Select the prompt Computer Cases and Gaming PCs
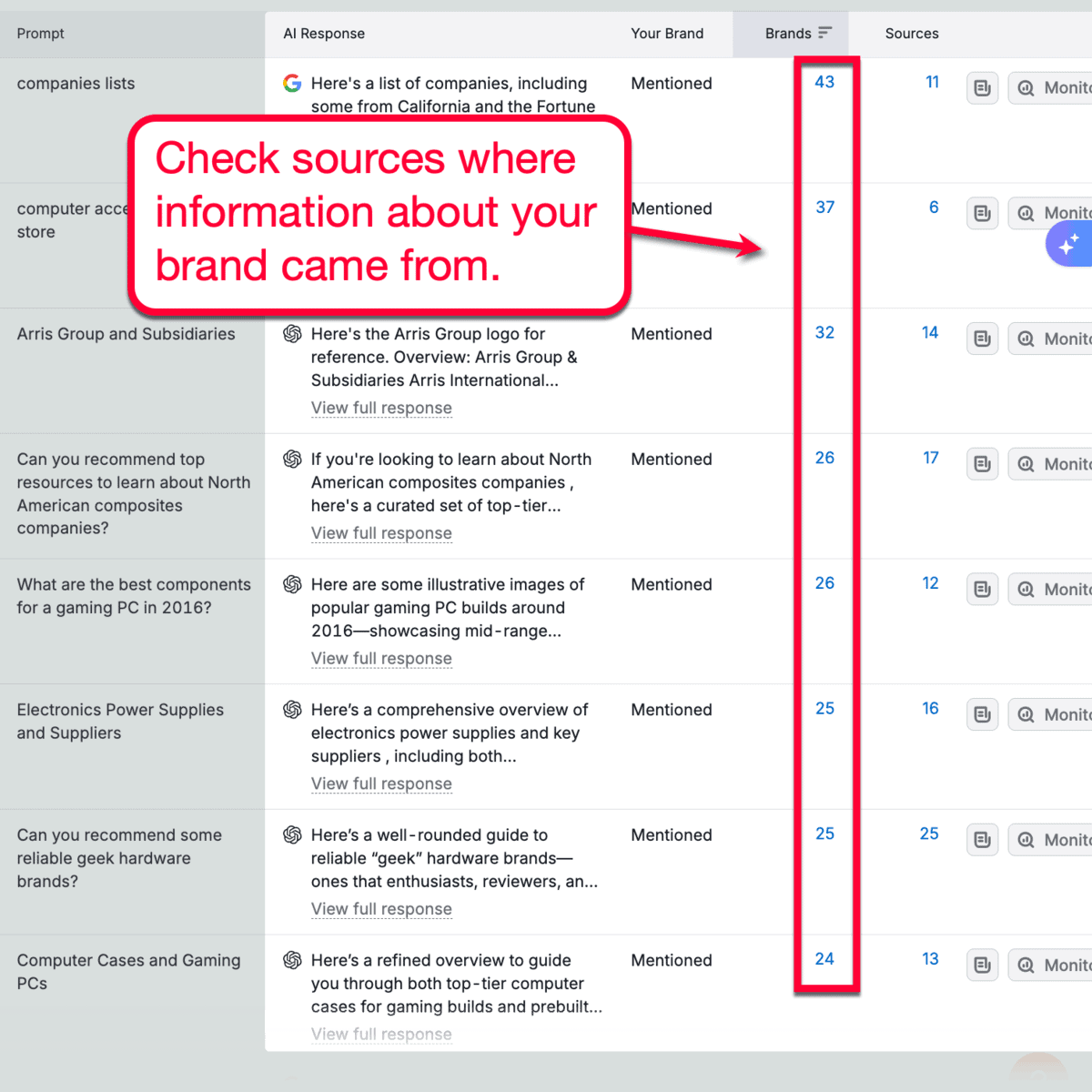This screenshot has width=1092, height=1092. [x=128, y=972]
